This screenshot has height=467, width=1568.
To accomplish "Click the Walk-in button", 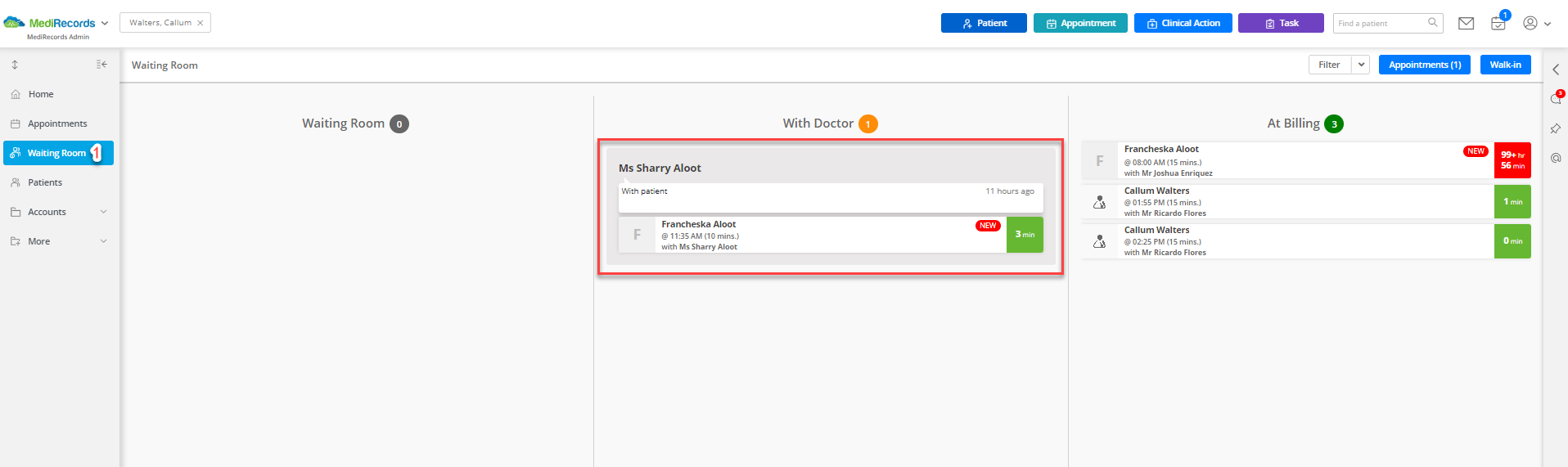I will 1505,65.
